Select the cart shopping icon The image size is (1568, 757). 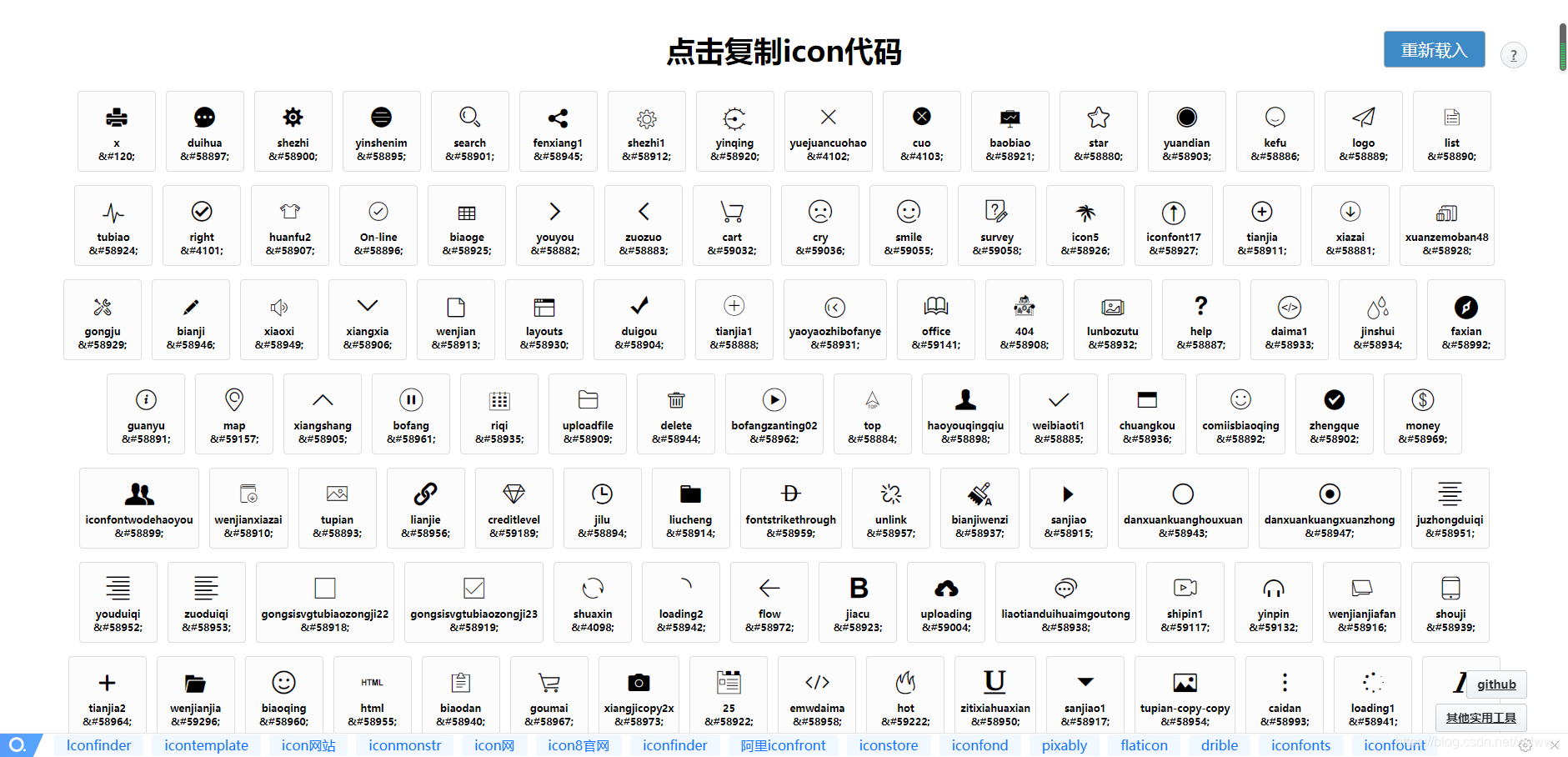tap(732, 225)
